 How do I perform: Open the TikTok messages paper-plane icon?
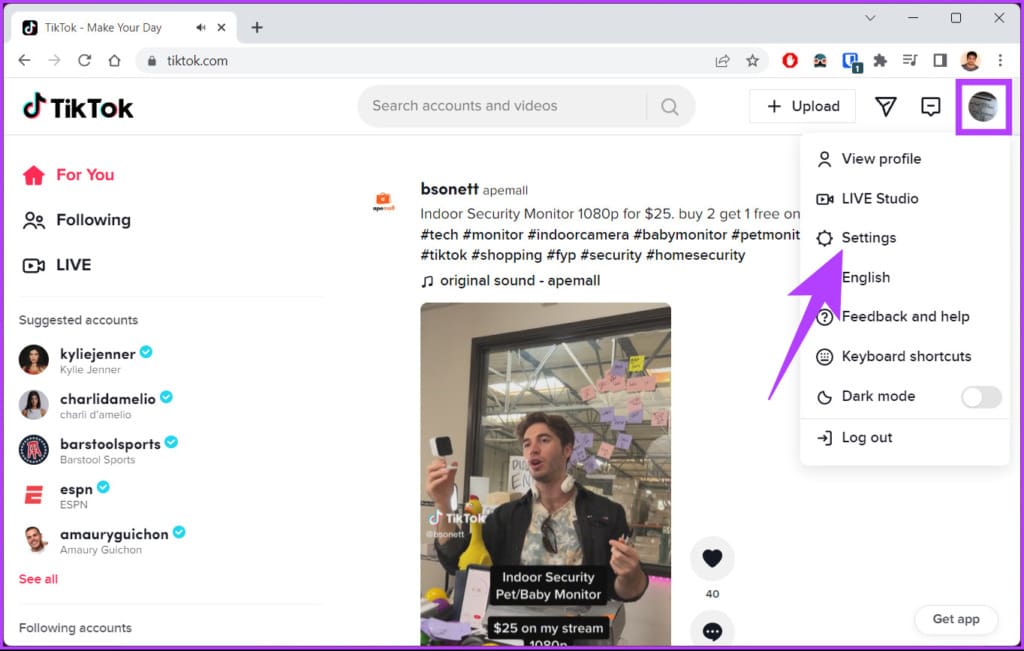pyautogui.click(x=885, y=106)
